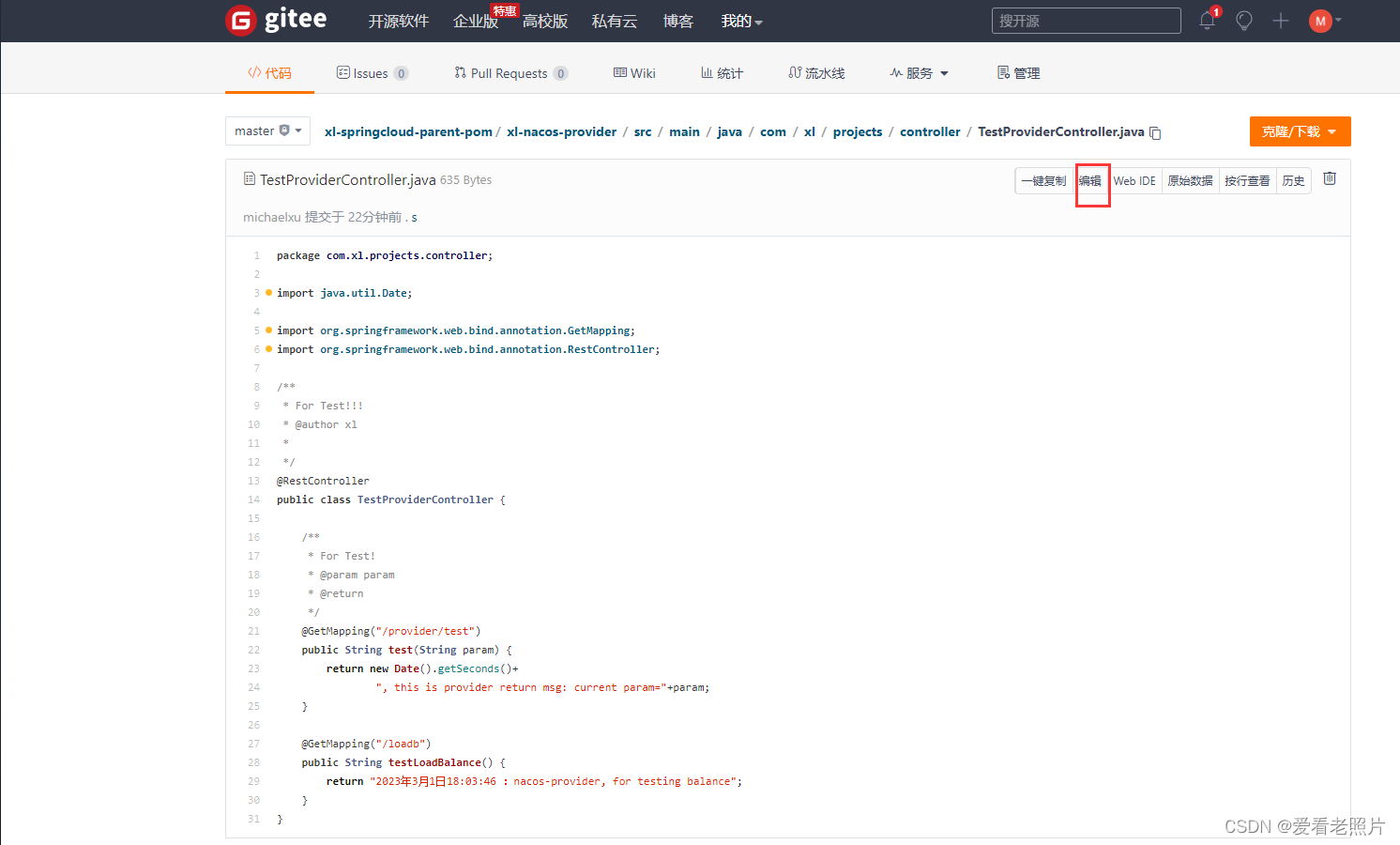Click committer name michaelxu
Image resolution: width=1400 pixels, height=845 pixels.
tap(272, 217)
